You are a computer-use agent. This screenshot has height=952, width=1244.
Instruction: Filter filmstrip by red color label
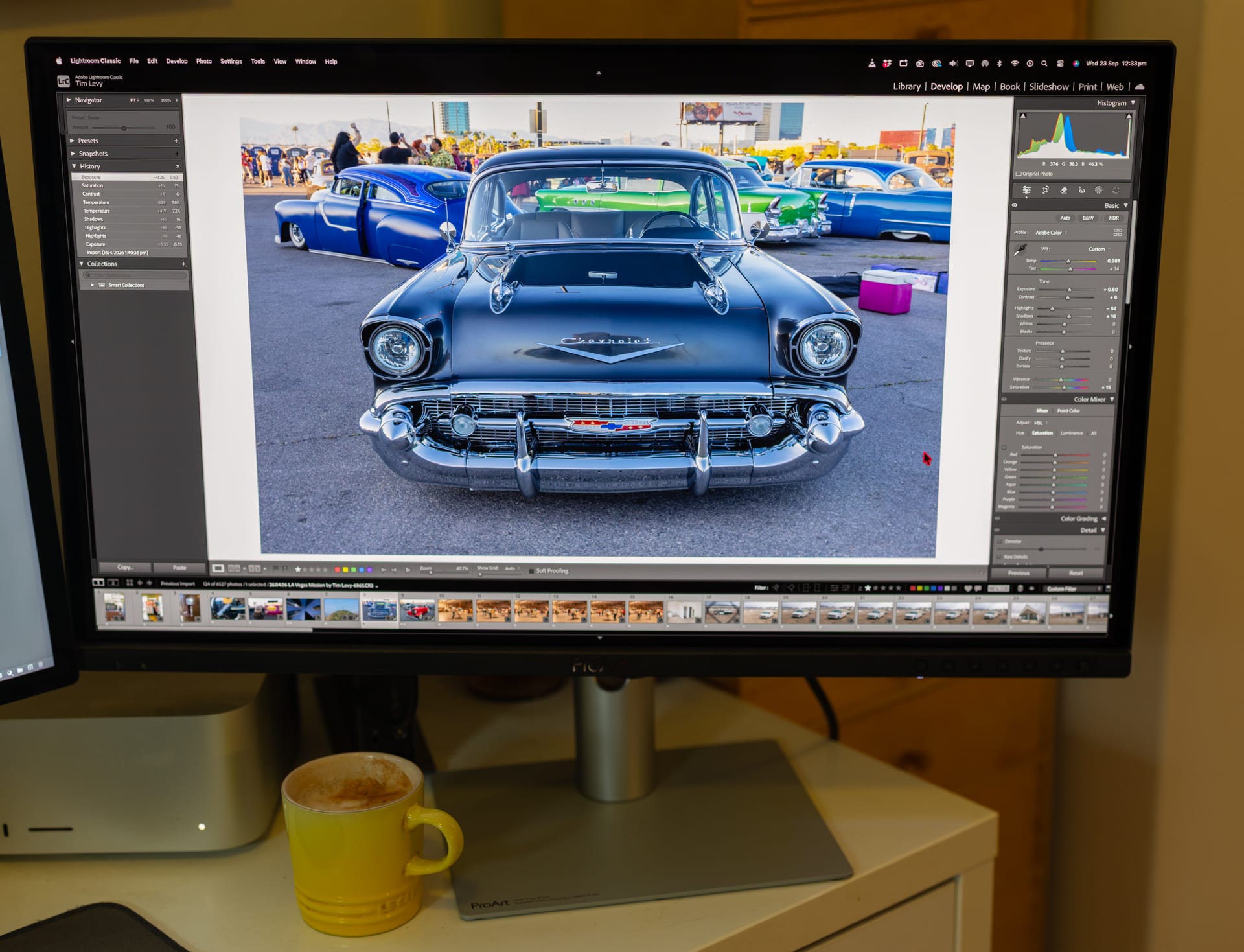point(913,588)
